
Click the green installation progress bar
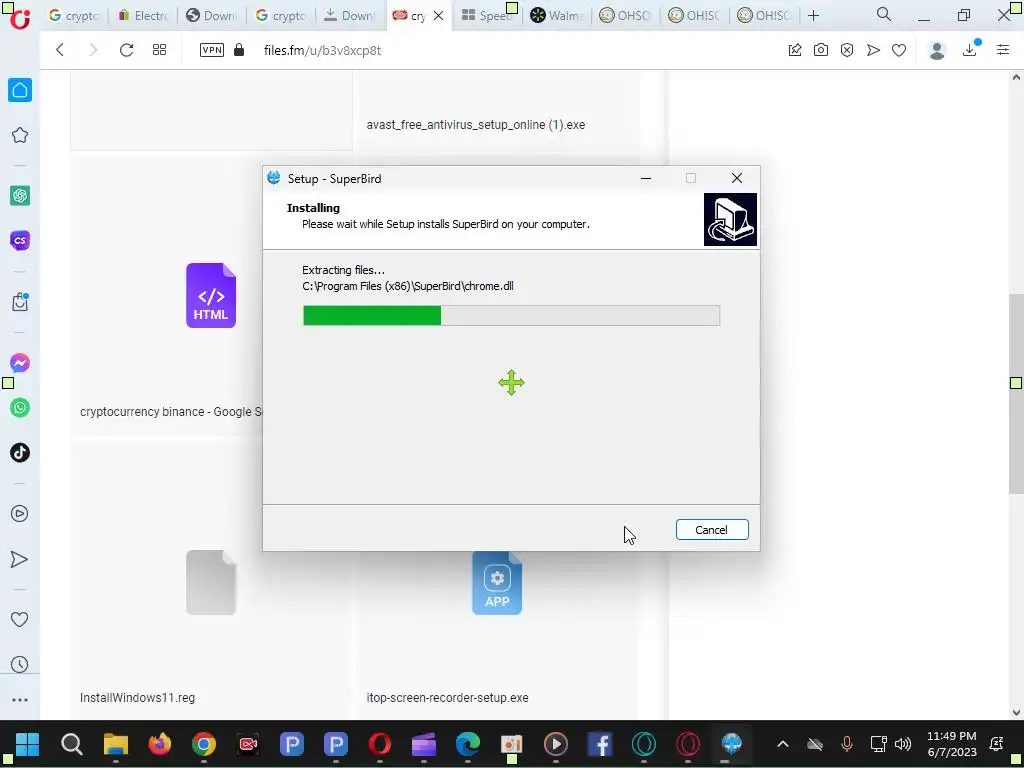[x=511, y=315]
